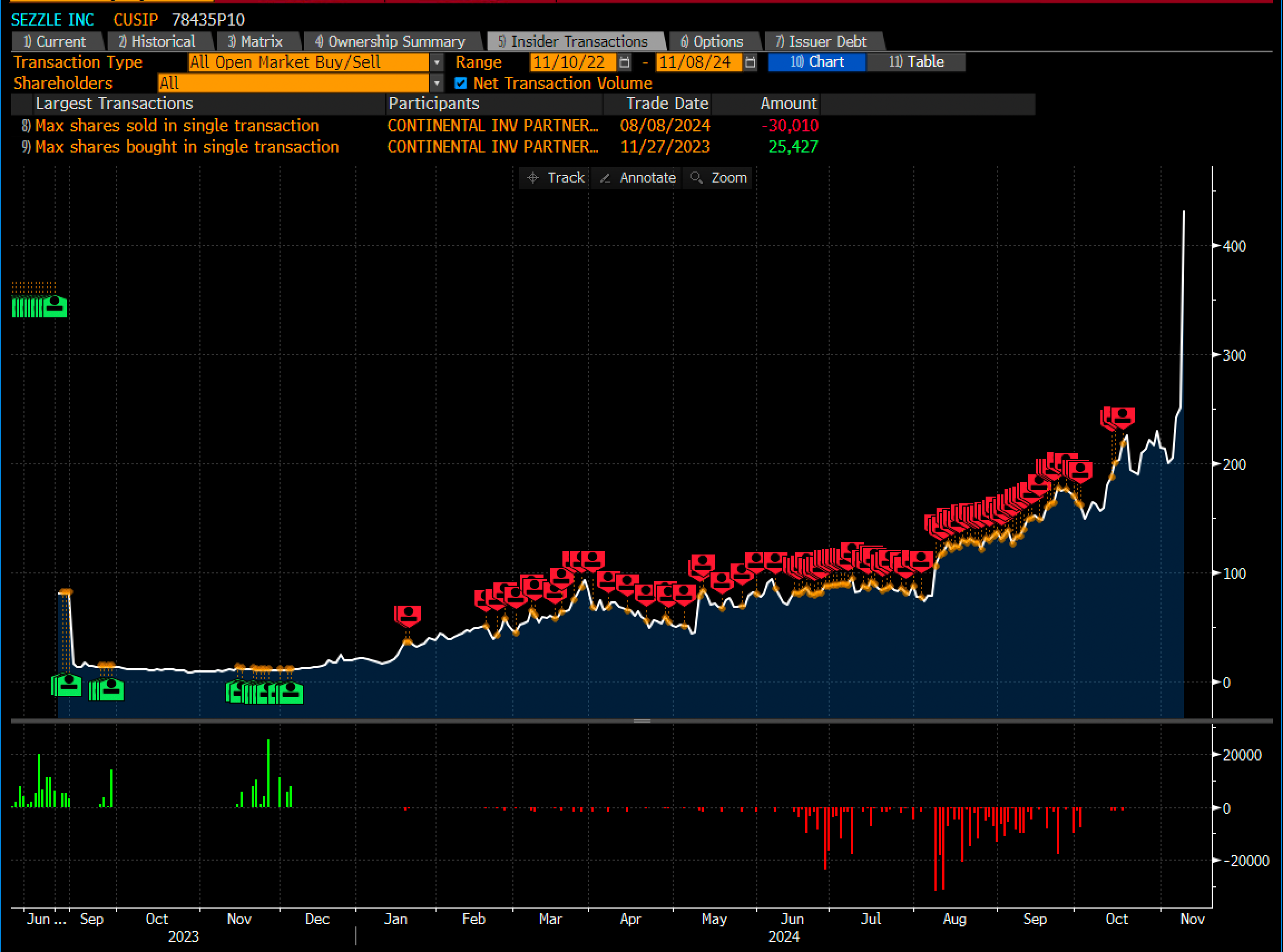Viewport: 1283px width, 952px height.
Task: Open the All Open Market Buy/Sell combo box
Action: 308,62
